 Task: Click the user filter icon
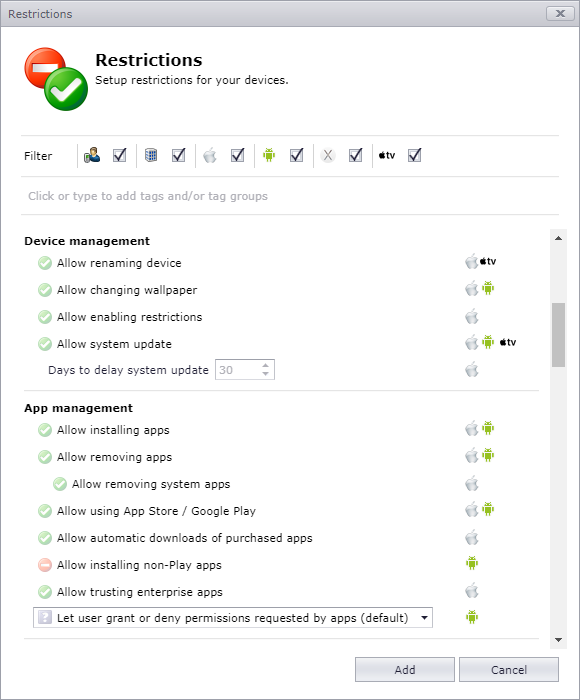[92, 155]
